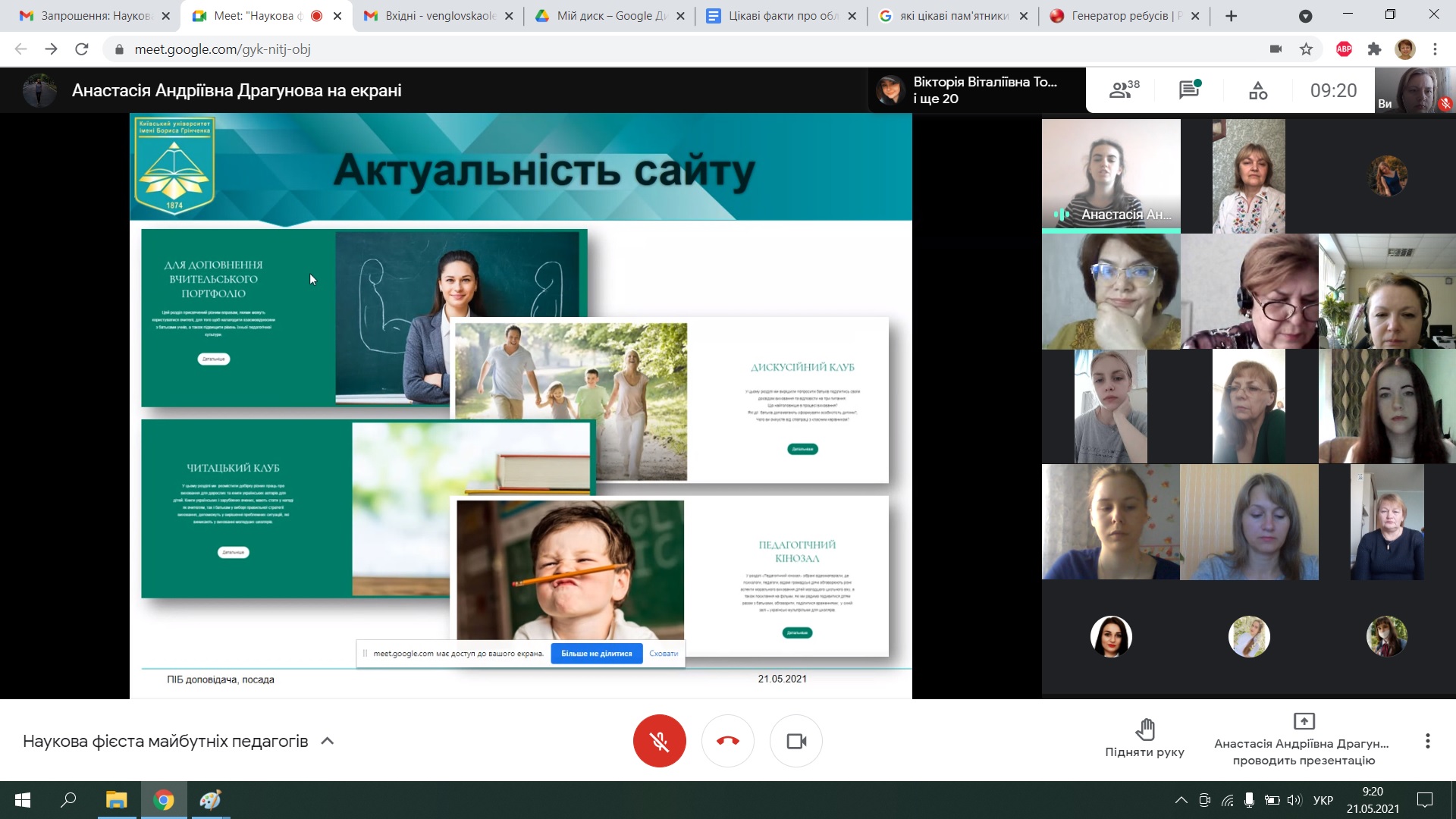This screenshot has height=819, width=1456.
Task: Click the Більше не ділитися button
Action: [598, 653]
